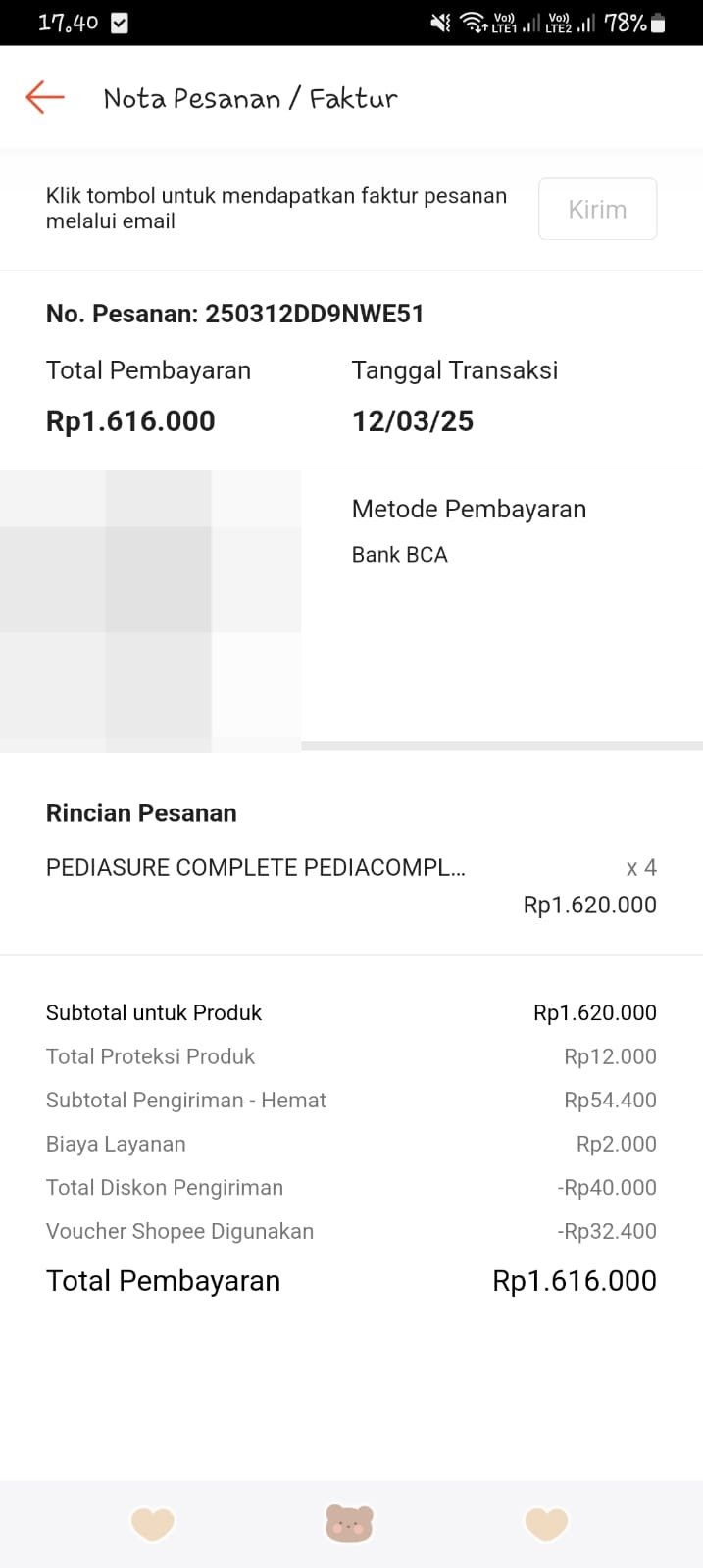The width and height of the screenshot is (703, 1568).
Task: Tap the right heart icon
Action: [x=547, y=1524]
